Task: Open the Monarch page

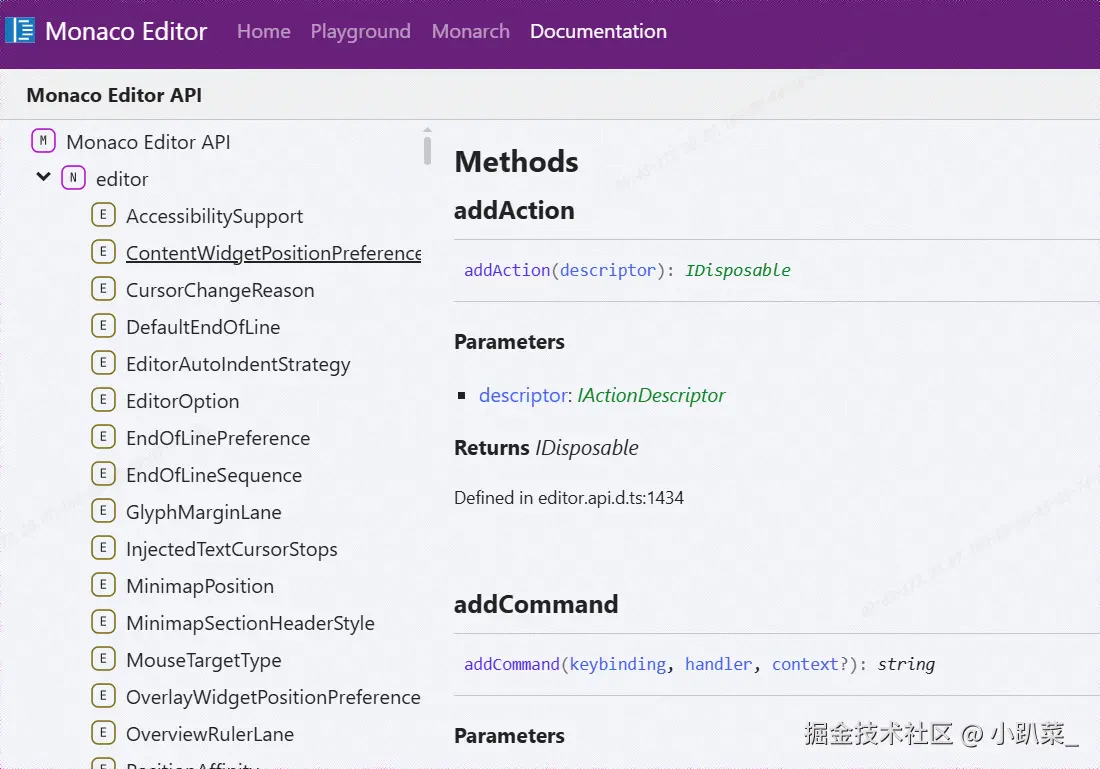Action: click(x=470, y=31)
